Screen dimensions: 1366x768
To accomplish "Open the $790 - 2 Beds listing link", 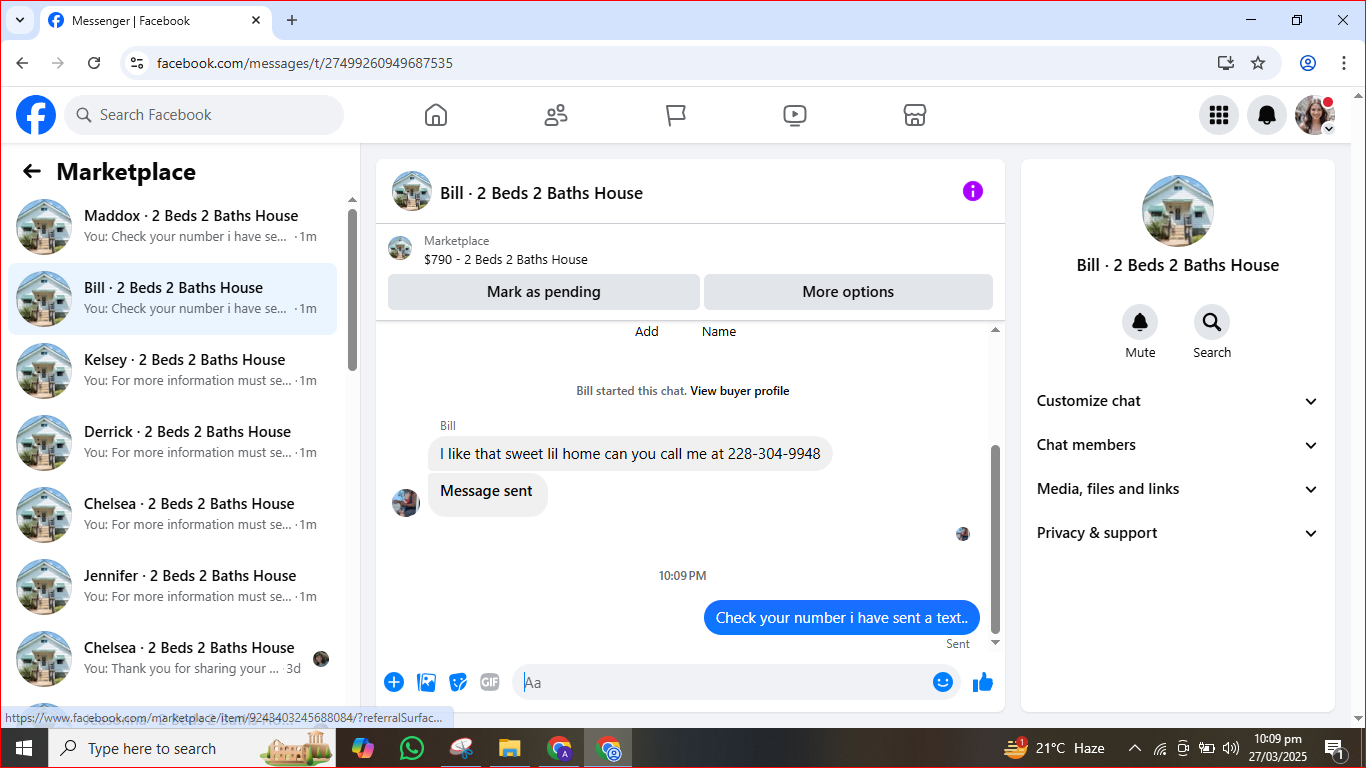I will pyautogui.click(x=506, y=259).
